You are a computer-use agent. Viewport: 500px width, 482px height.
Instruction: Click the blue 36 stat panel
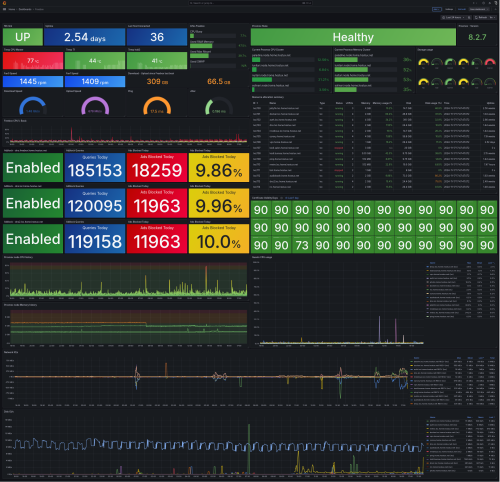(157, 37)
